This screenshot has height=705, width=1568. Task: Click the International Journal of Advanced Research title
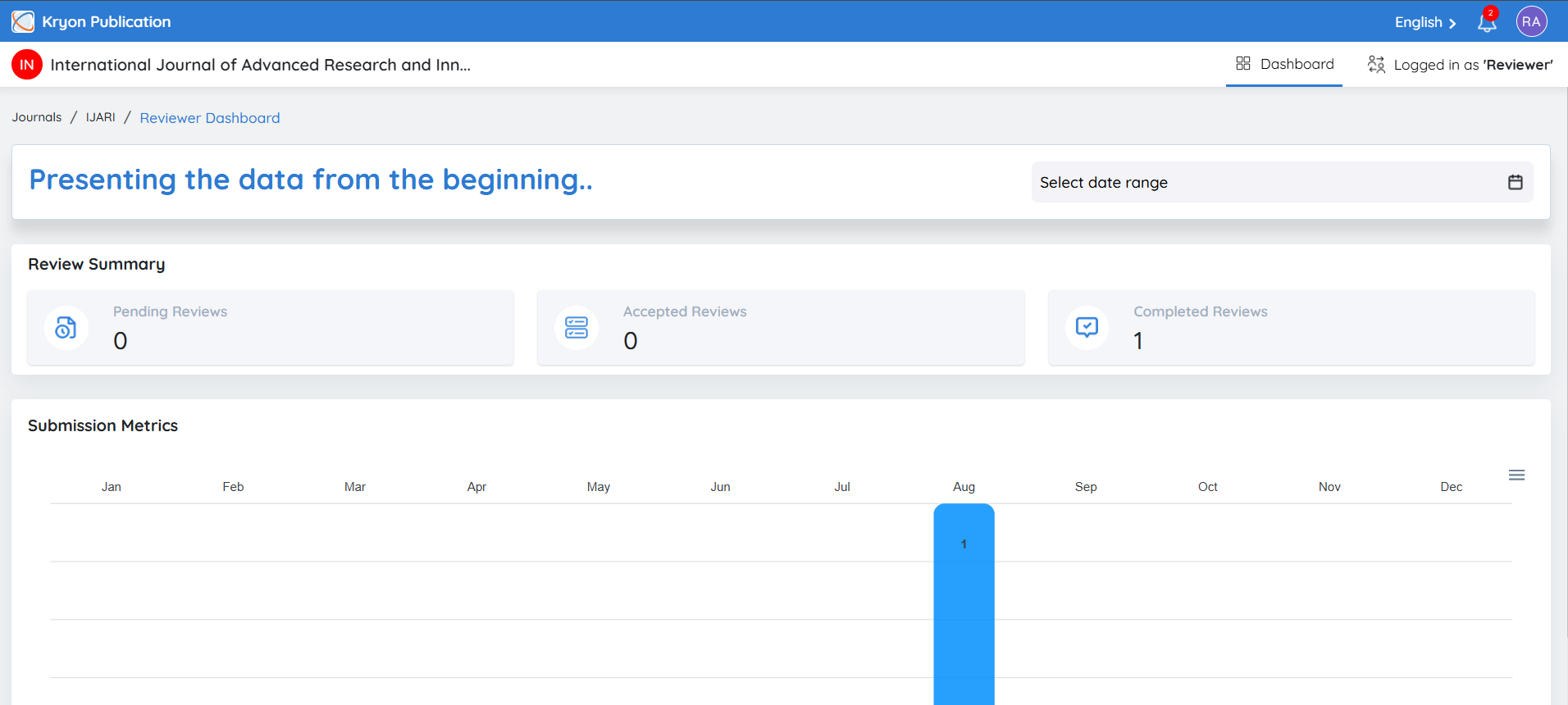point(261,65)
